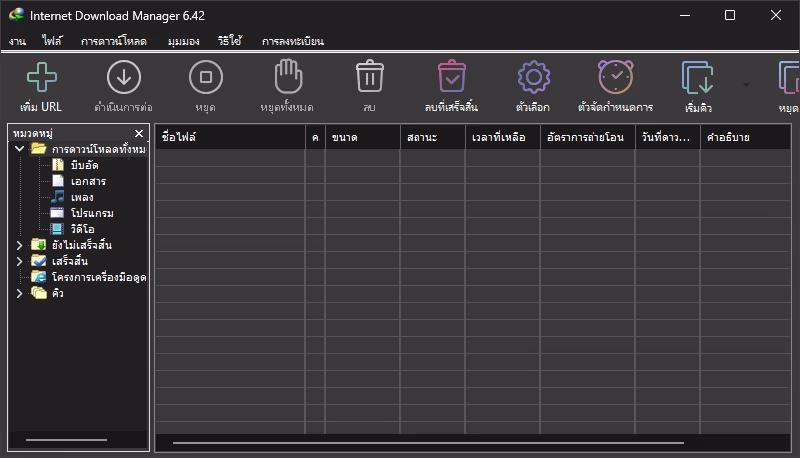Sort by File Name (ชื่อไฟล์) column header
Image resolution: width=800 pixels, height=458 pixels.
click(230, 137)
